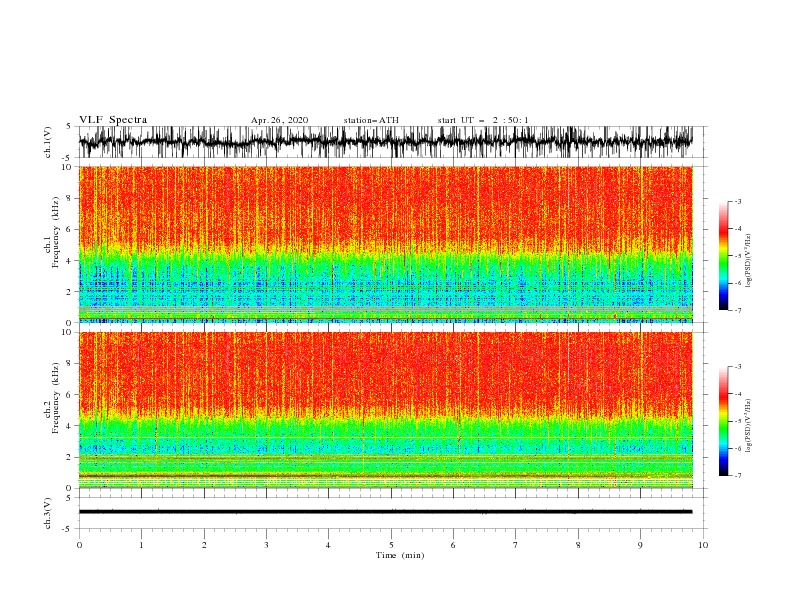Click the "8" tick on ch.1 frequency axis

pos(69,198)
